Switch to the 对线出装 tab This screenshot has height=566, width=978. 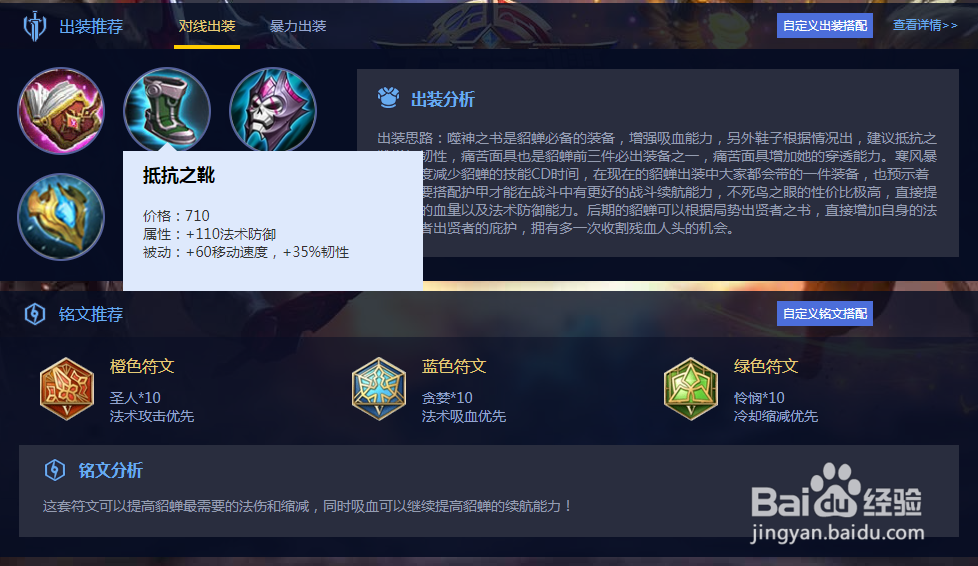(206, 26)
